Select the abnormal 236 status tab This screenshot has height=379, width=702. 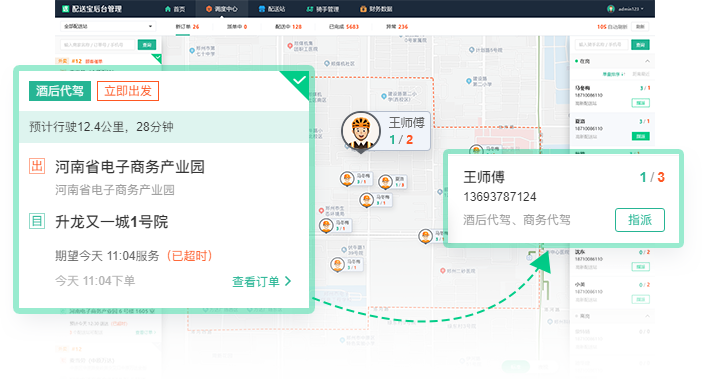[397, 27]
